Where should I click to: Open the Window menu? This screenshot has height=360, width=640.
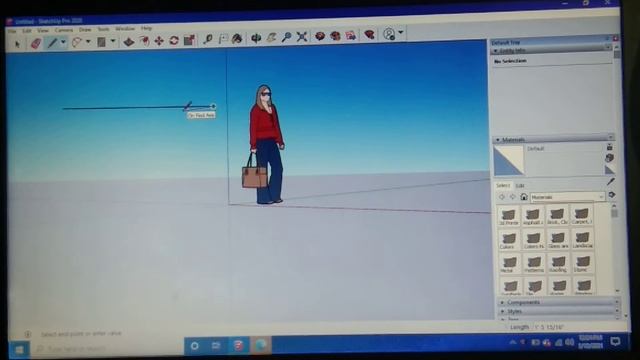point(124,29)
